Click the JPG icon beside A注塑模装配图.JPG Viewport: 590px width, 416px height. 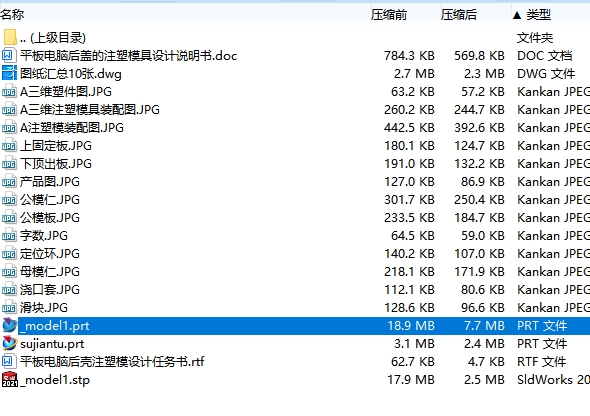pyautogui.click(x=9, y=128)
